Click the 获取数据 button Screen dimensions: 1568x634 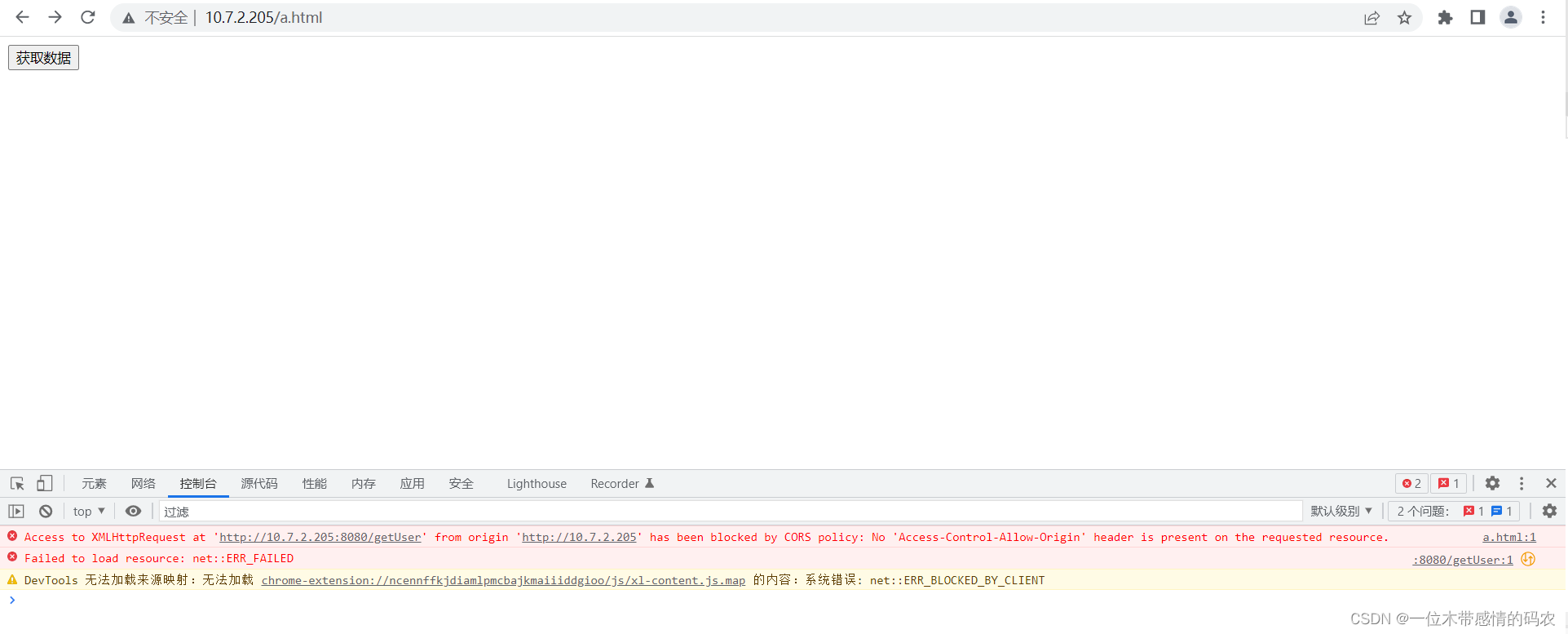[x=44, y=58]
